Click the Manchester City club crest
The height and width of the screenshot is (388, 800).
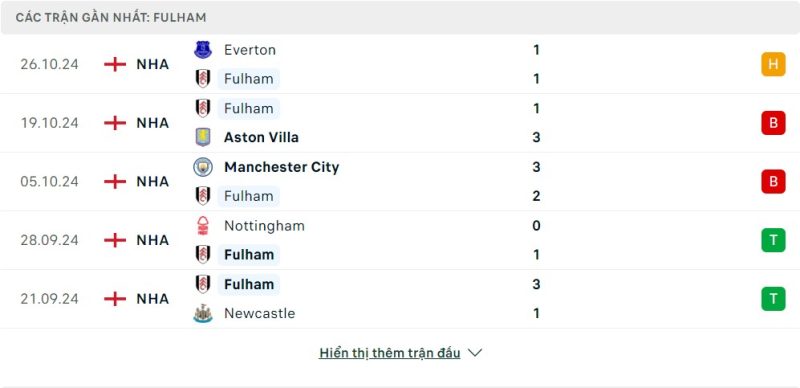(x=203, y=167)
